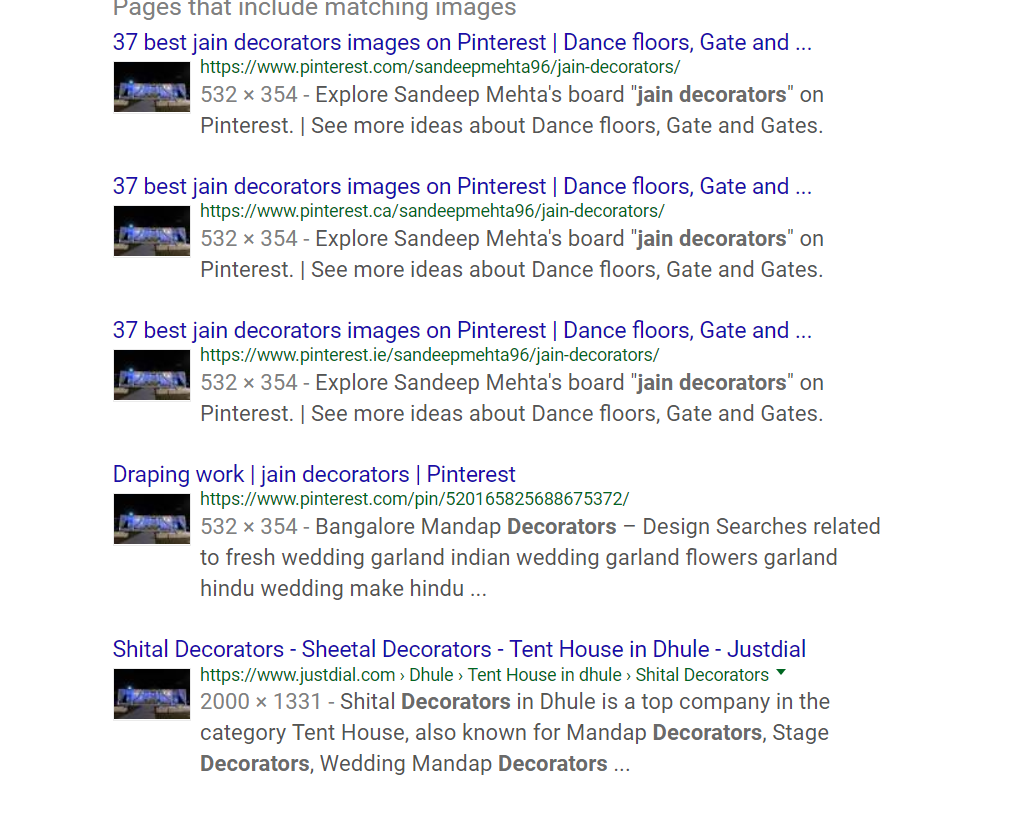Open the pinterest.ca jain decorators board result title

click(x=462, y=187)
